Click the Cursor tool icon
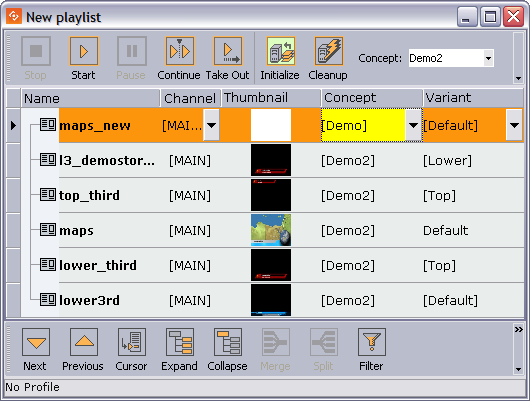 132,342
